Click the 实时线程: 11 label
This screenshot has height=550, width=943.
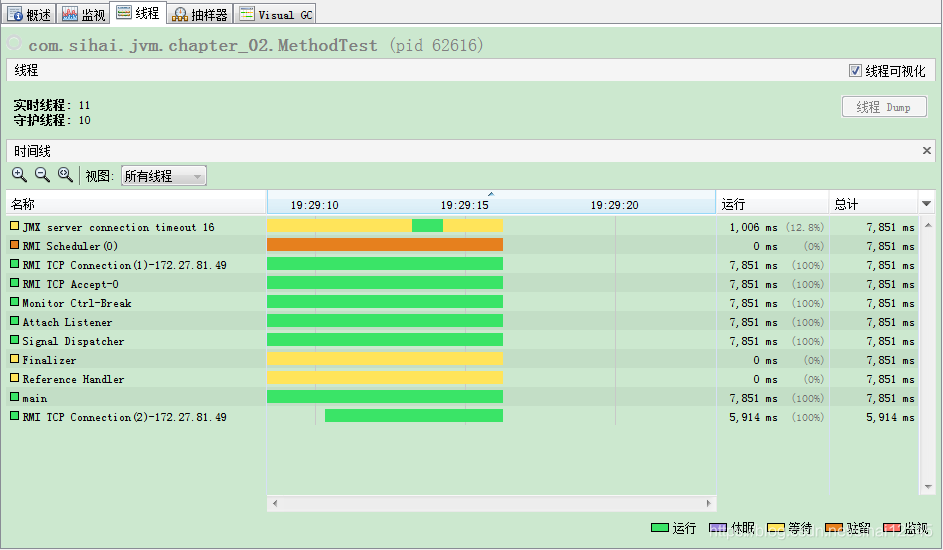[52, 105]
